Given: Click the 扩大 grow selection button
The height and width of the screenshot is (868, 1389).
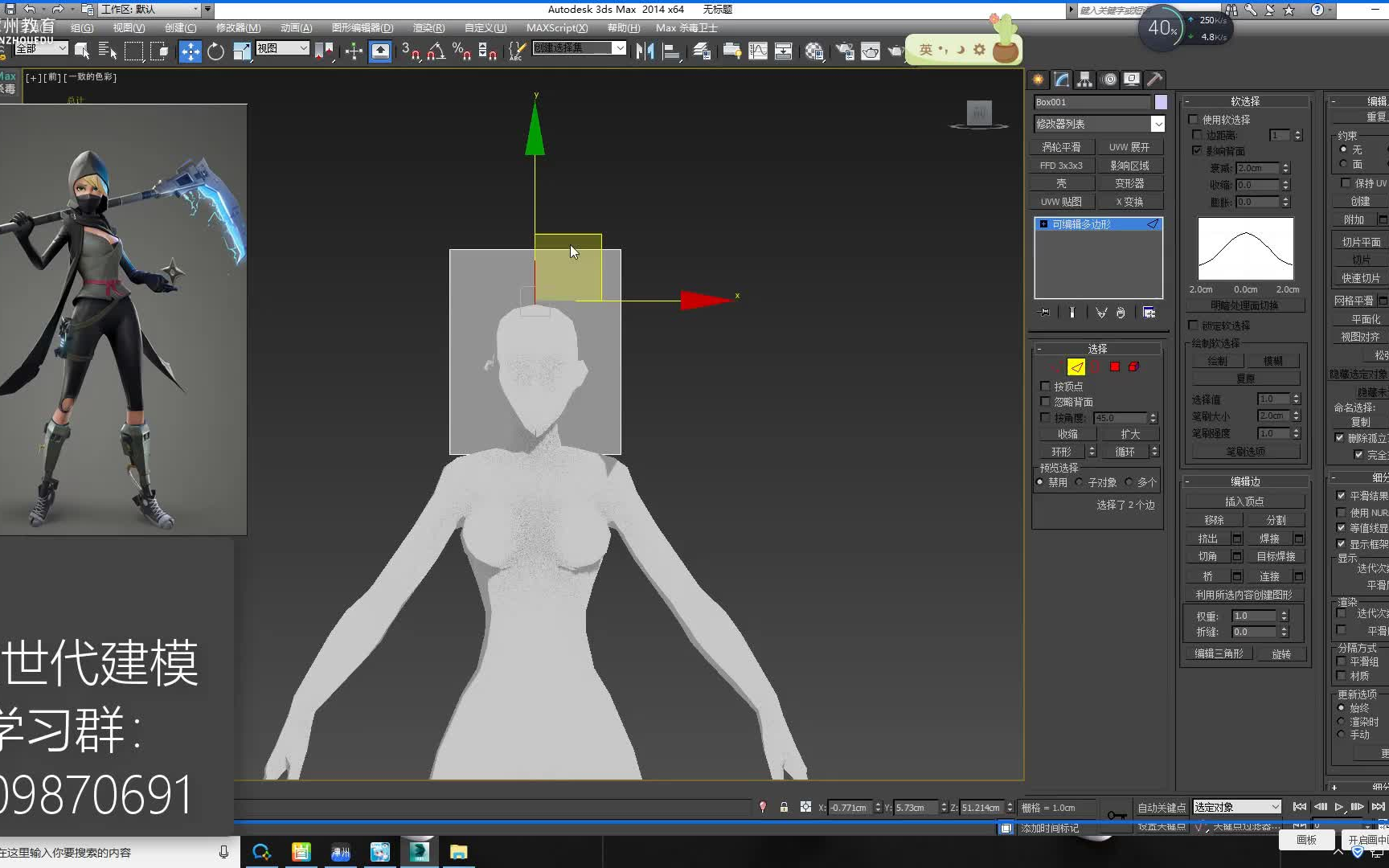Looking at the screenshot, I should [x=1130, y=434].
